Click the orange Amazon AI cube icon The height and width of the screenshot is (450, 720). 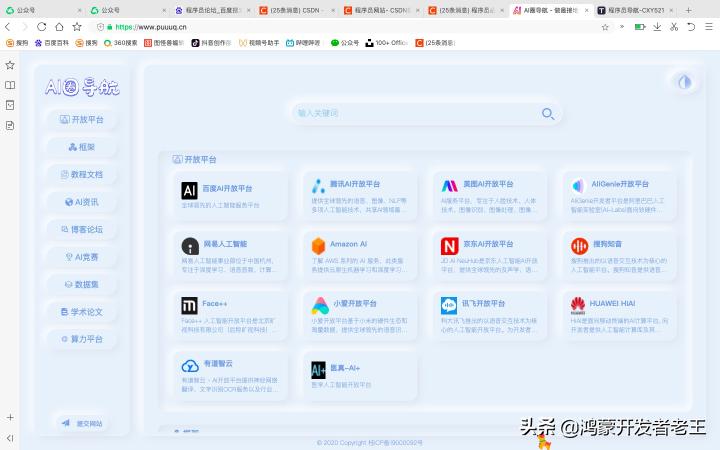click(x=318, y=246)
